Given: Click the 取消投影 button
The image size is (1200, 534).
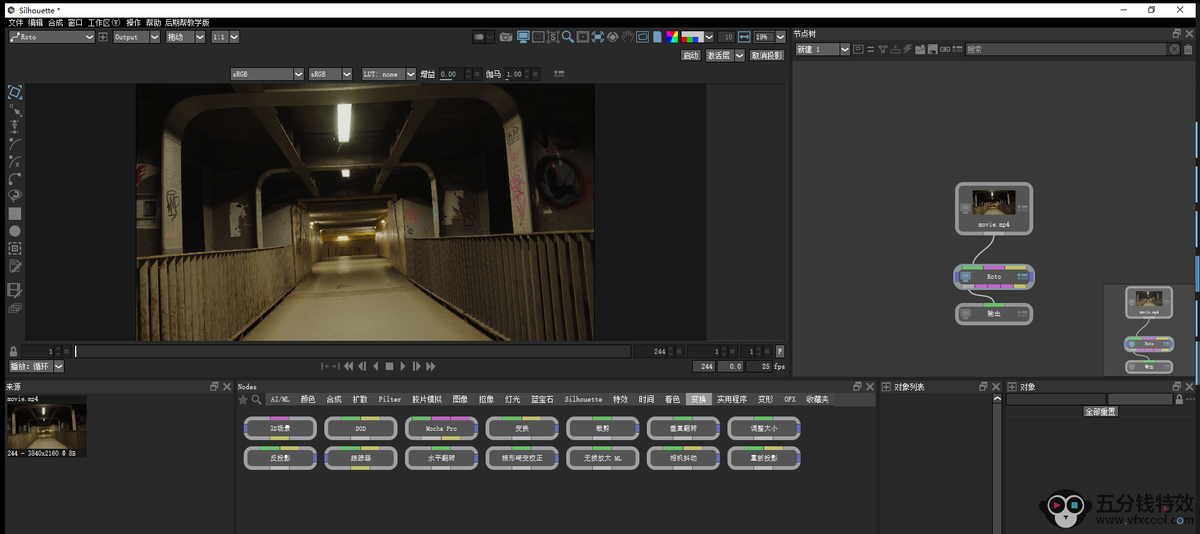Looking at the screenshot, I should 767,56.
